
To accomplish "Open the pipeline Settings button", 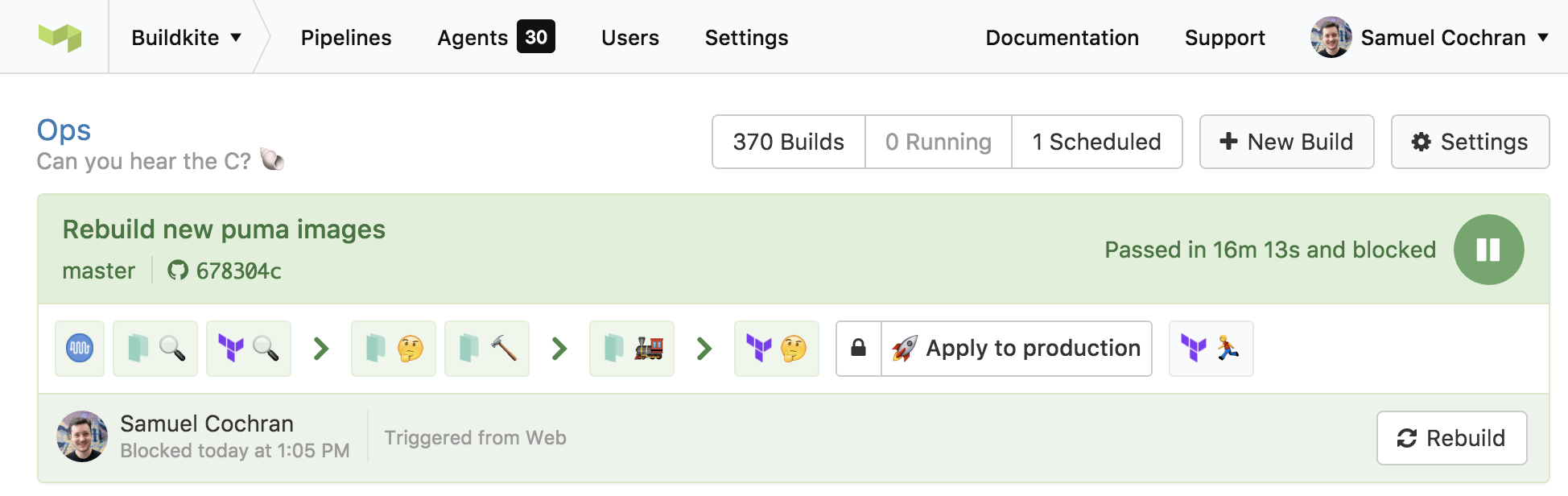I will point(1471,142).
